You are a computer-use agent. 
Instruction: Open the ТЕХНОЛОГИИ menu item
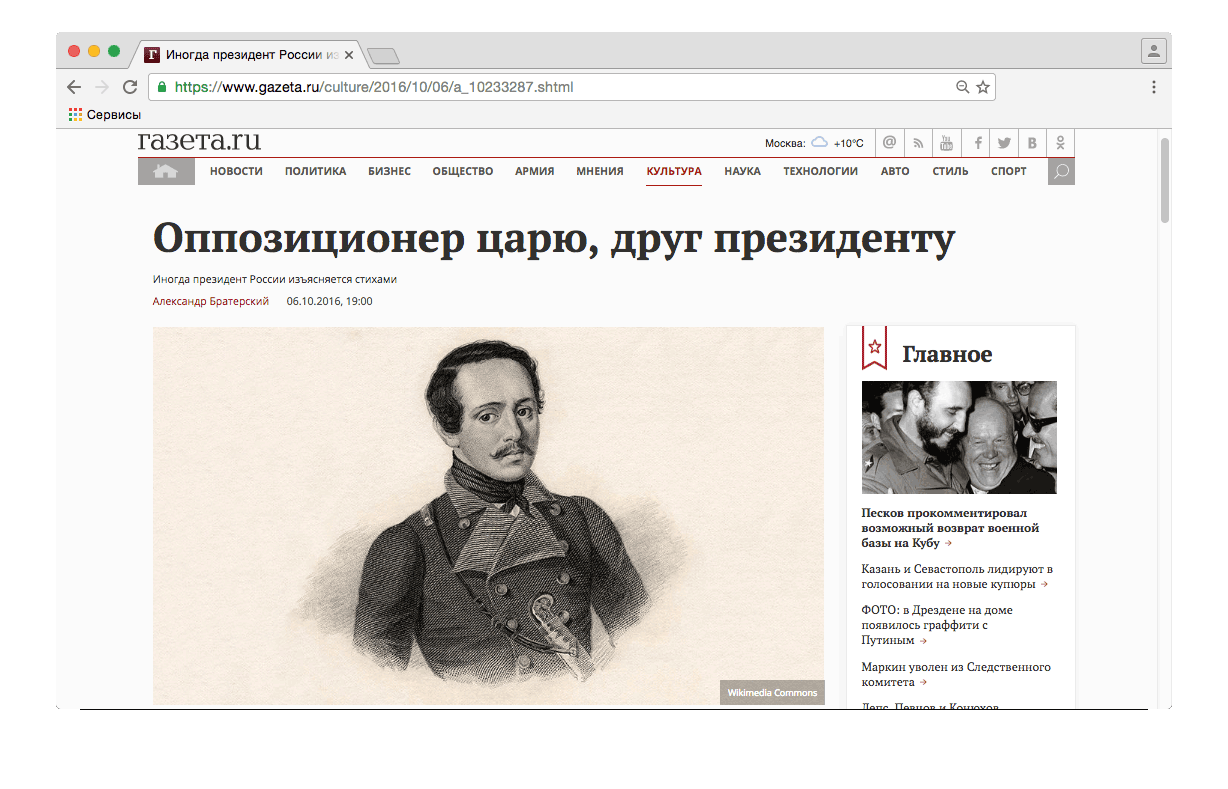(x=820, y=171)
